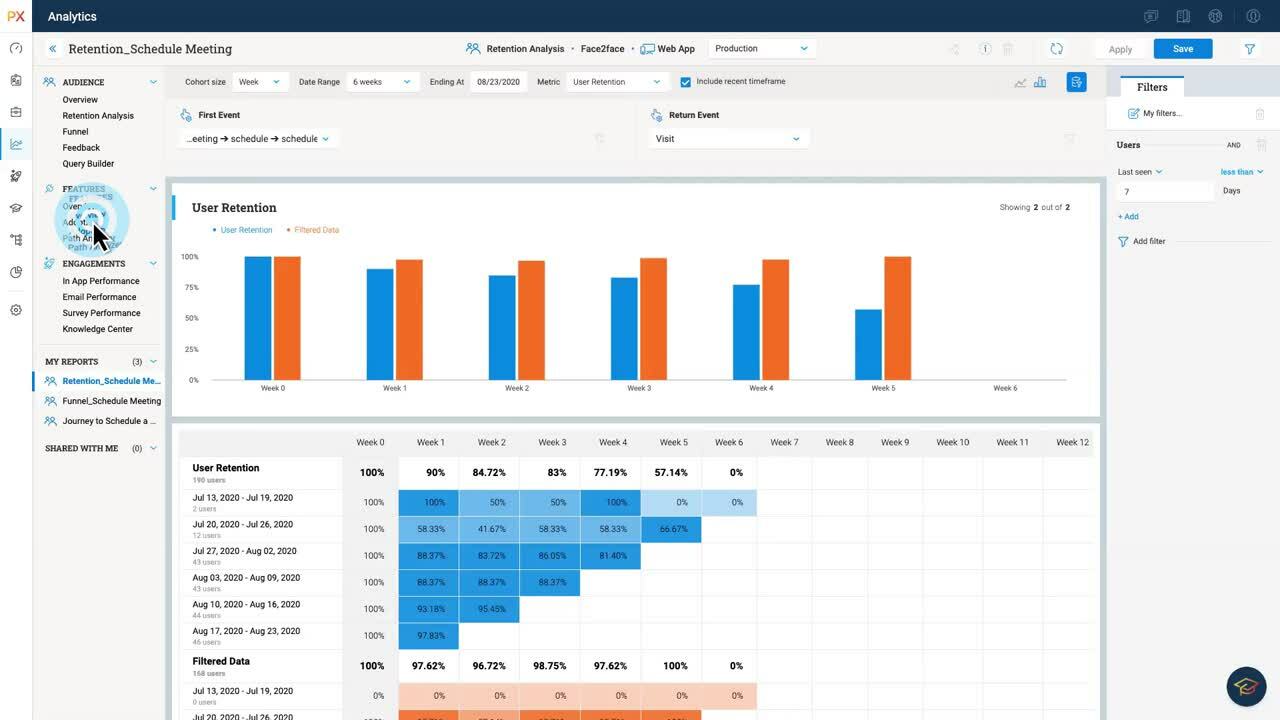Open the graduation cap help bubble
Image resolution: width=1280 pixels, height=720 pixels.
(1246, 686)
